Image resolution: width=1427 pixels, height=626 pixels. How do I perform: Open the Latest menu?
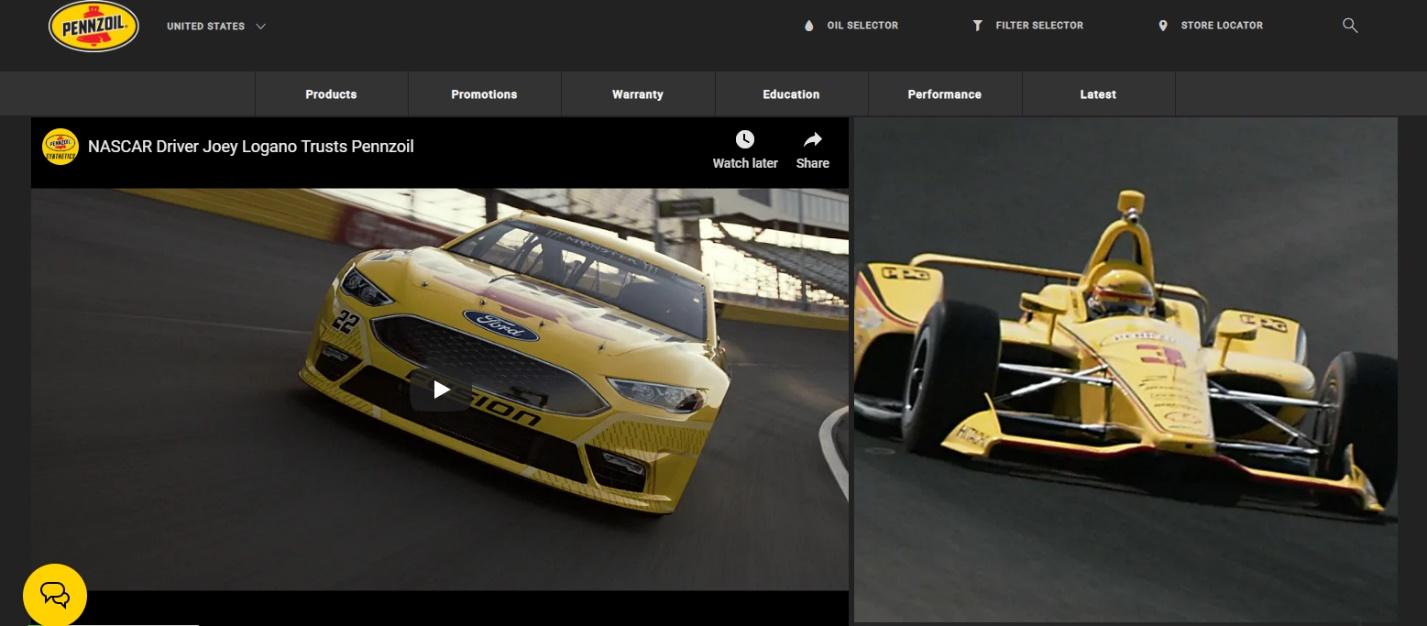1097,94
